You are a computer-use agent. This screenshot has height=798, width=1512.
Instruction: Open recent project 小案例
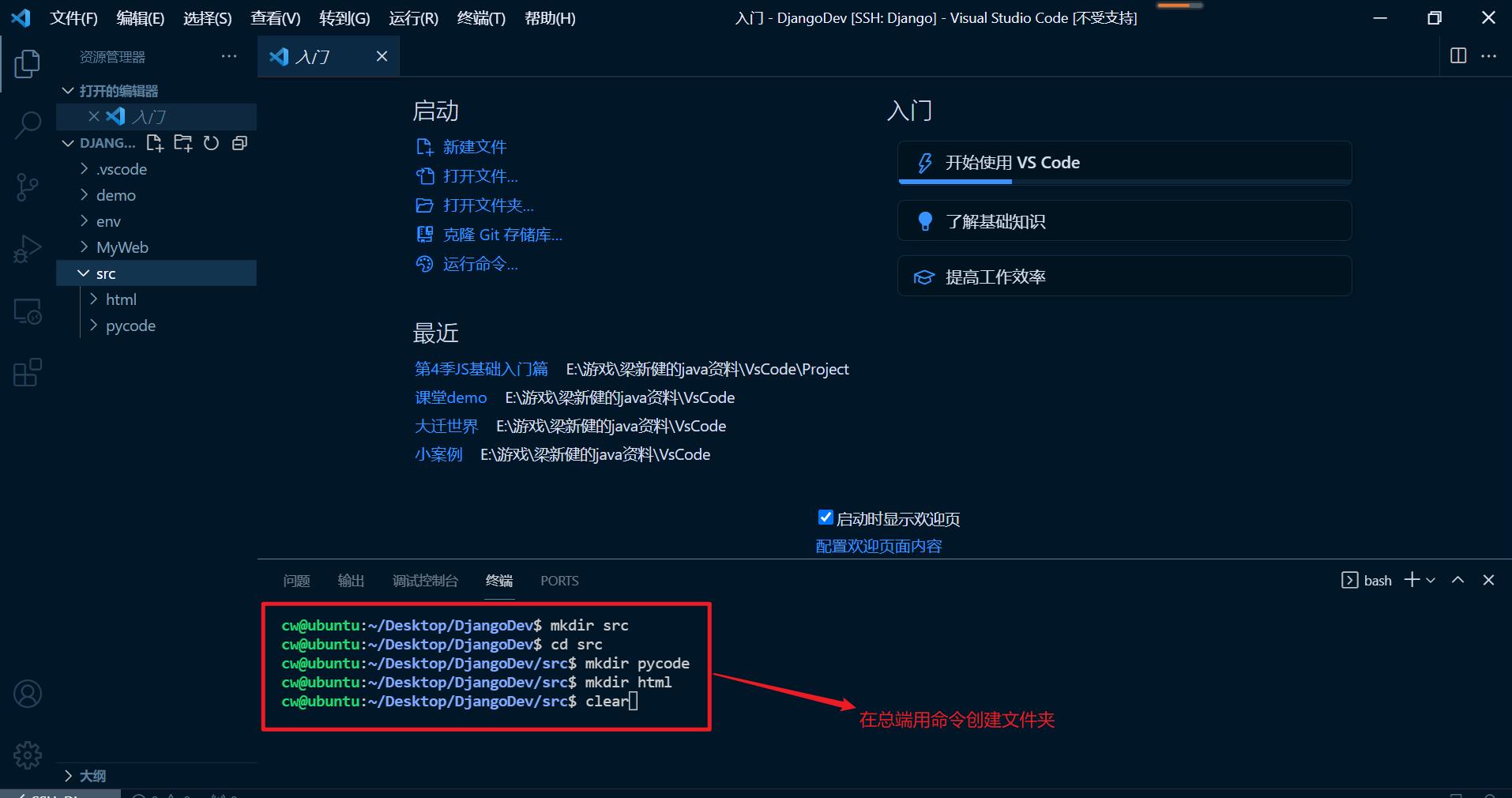(x=438, y=454)
